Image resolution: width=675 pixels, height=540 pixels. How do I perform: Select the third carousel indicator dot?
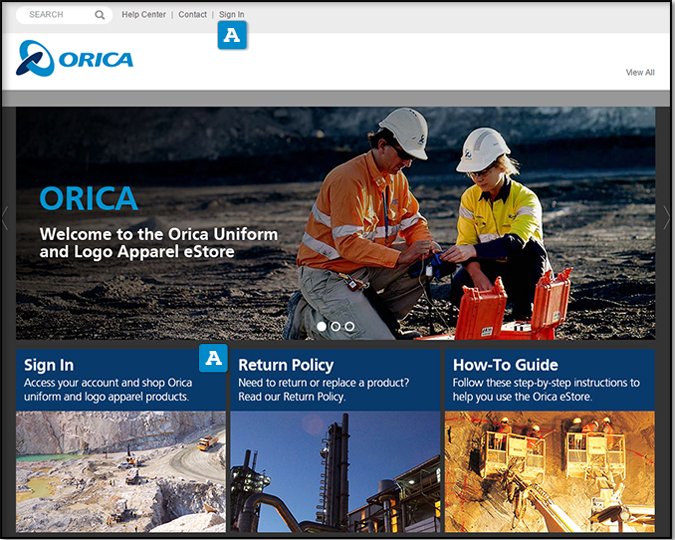[350, 326]
